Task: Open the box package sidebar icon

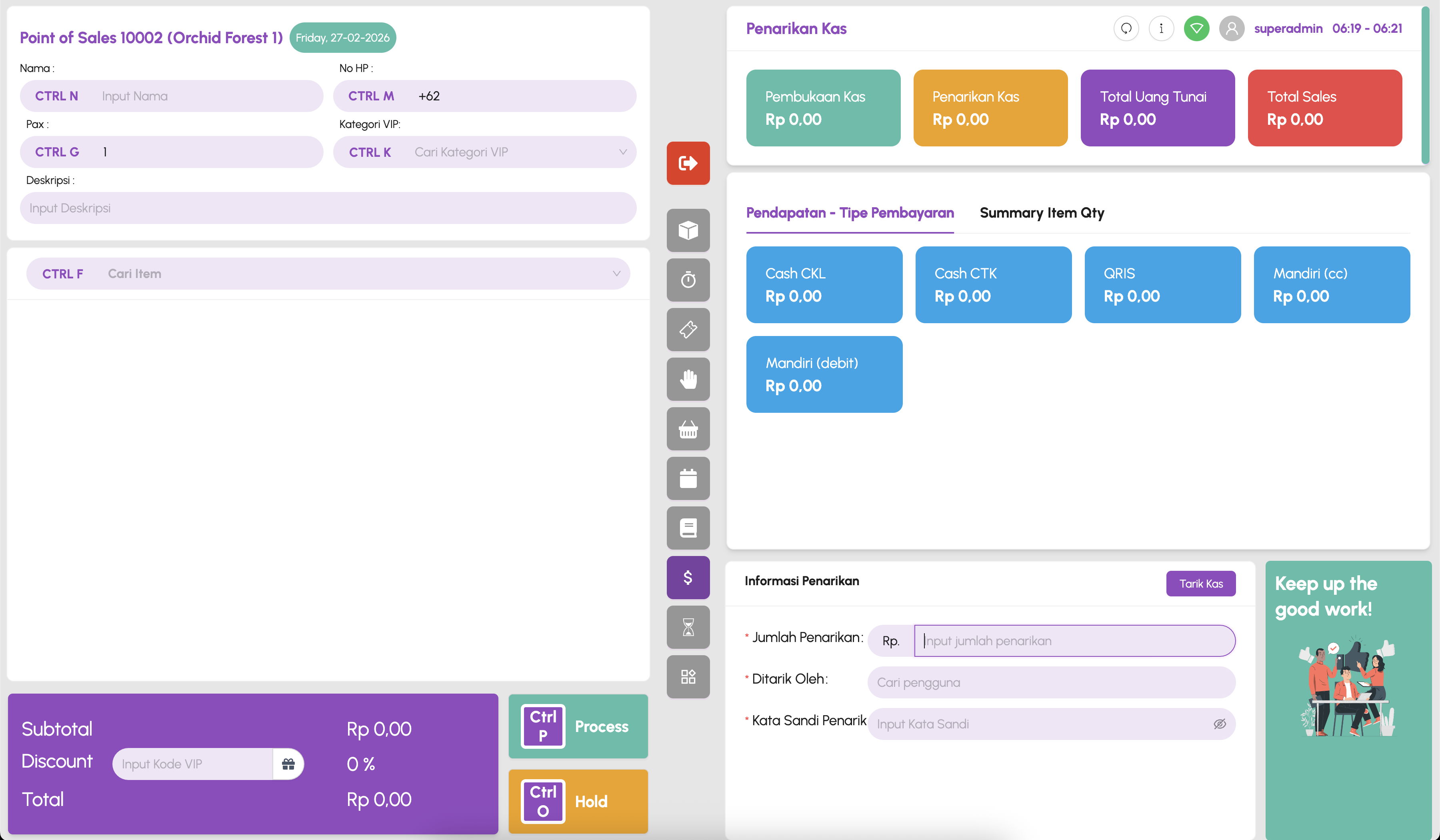Action: click(x=688, y=230)
